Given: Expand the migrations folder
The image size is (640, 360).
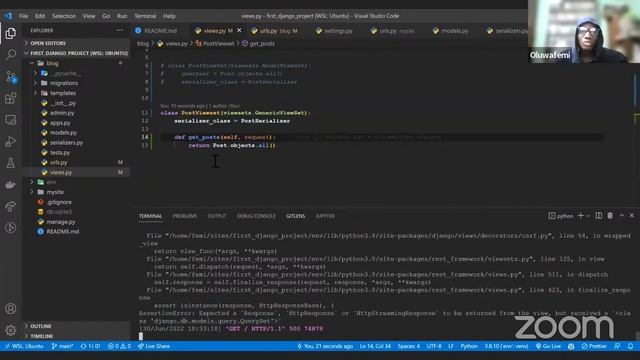Looking at the screenshot, I should [x=64, y=83].
